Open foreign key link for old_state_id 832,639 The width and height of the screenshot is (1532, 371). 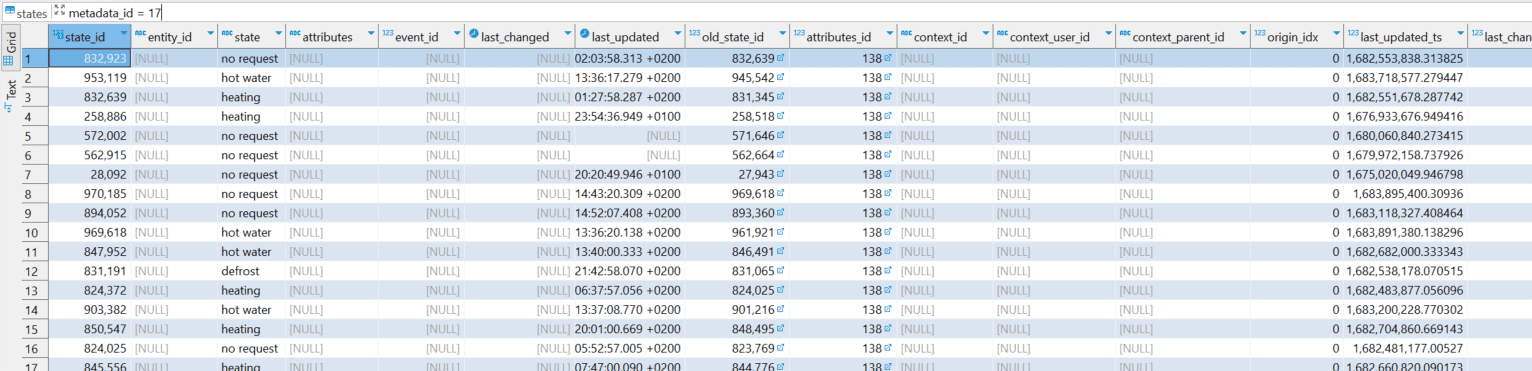[781, 59]
